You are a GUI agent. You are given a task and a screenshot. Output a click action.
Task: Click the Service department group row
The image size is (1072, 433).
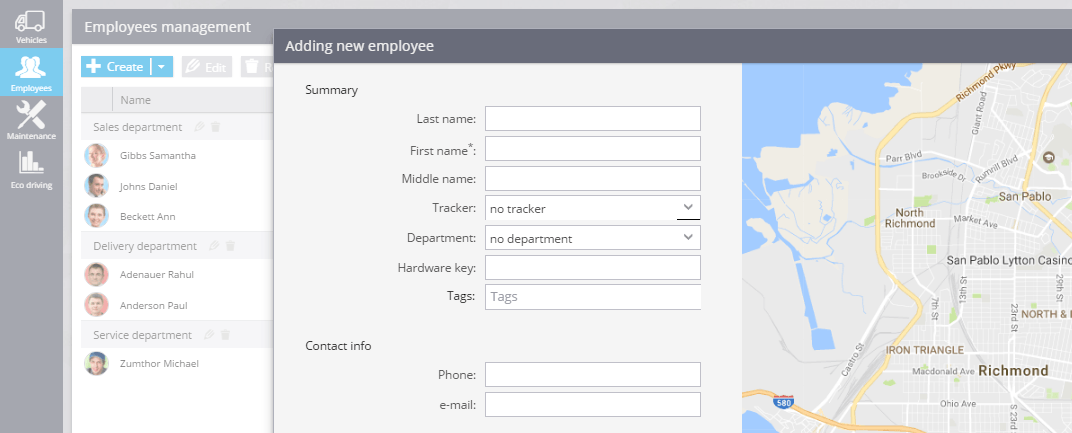click(177, 335)
